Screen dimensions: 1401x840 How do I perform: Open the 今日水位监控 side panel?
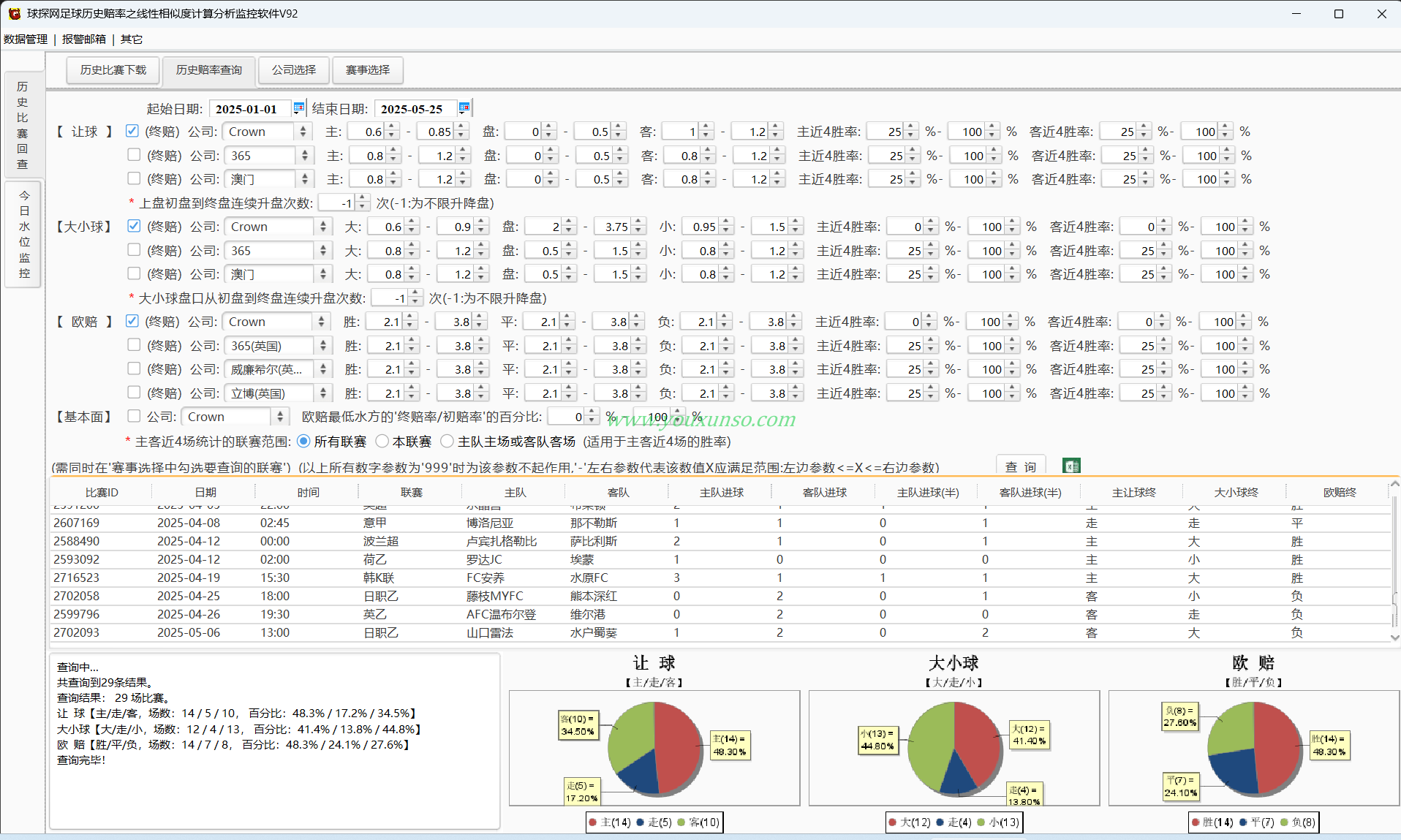(x=24, y=235)
